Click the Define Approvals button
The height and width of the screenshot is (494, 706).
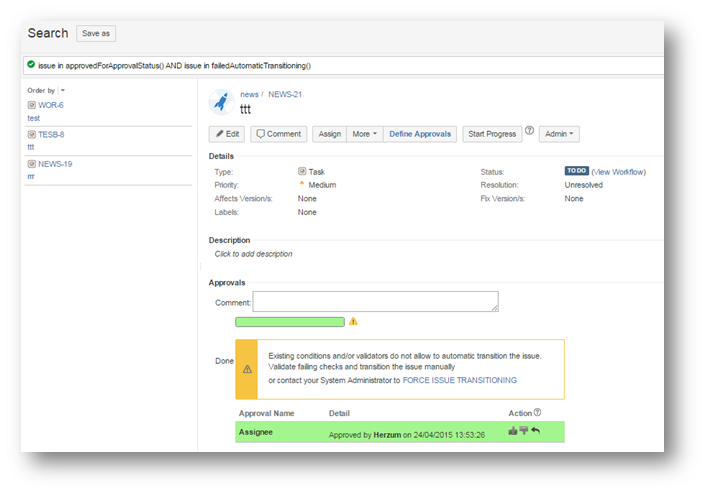pyautogui.click(x=420, y=134)
